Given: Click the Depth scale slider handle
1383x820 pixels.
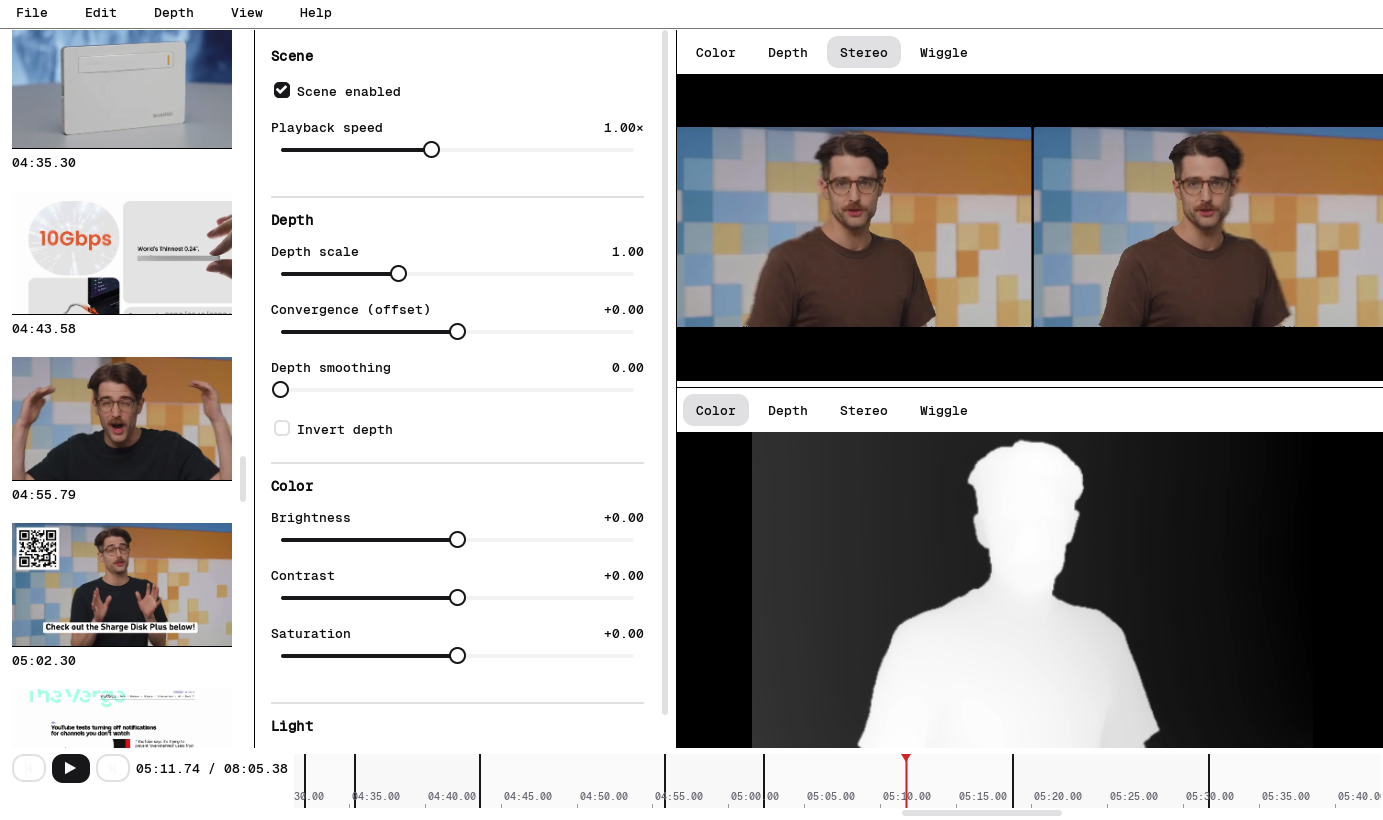Looking at the screenshot, I should 398,273.
